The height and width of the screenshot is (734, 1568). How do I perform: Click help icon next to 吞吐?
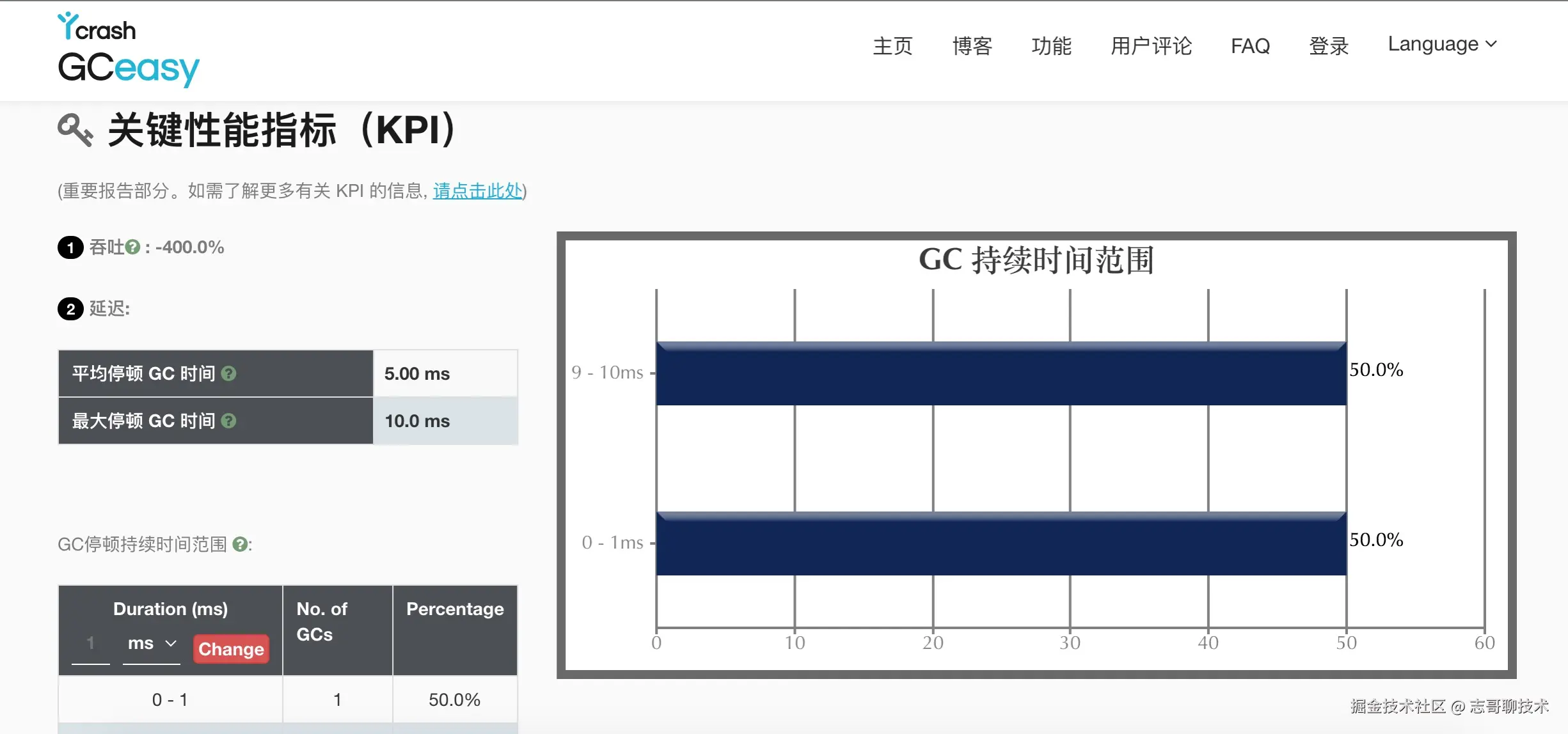click(132, 247)
